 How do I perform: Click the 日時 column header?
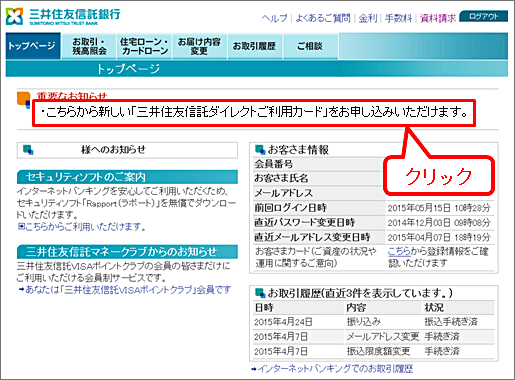point(264,307)
